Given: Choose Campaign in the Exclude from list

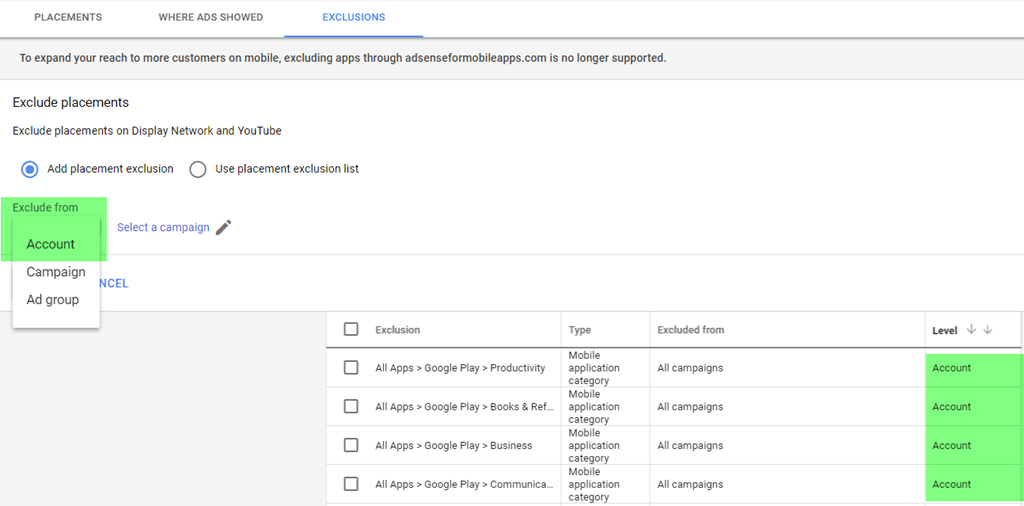Looking at the screenshot, I should [x=56, y=272].
